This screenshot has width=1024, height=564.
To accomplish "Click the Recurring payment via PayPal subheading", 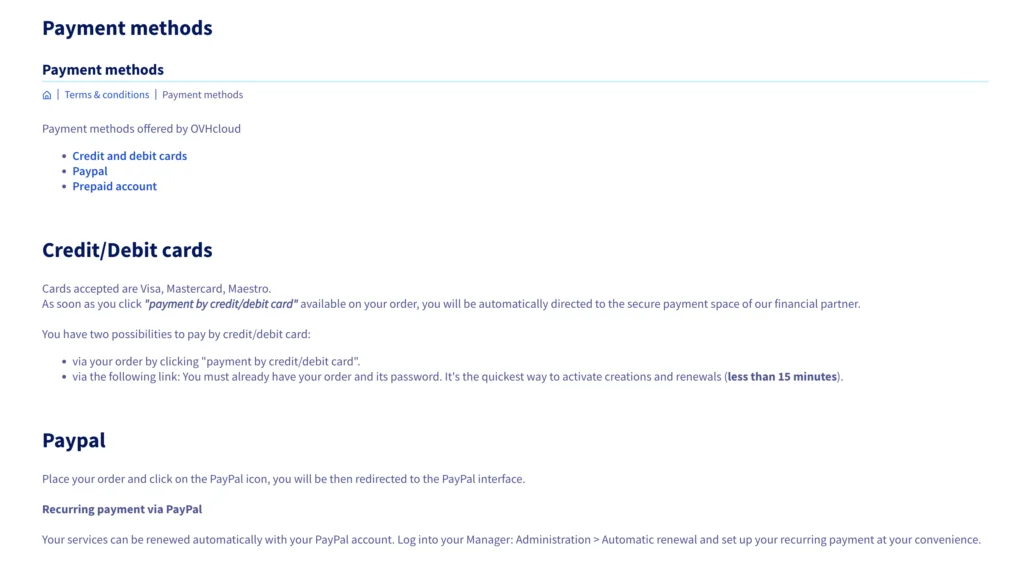I will tap(122, 509).
